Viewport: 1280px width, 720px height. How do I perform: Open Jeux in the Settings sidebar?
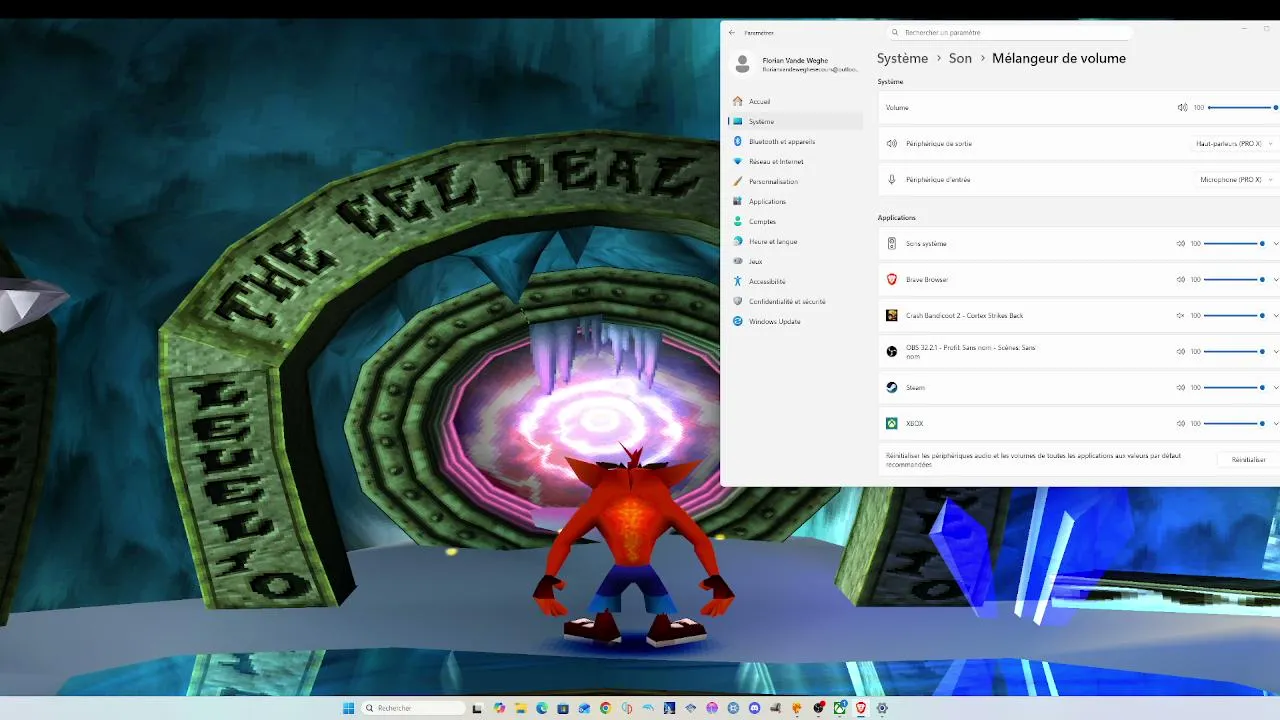coord(796,261)
